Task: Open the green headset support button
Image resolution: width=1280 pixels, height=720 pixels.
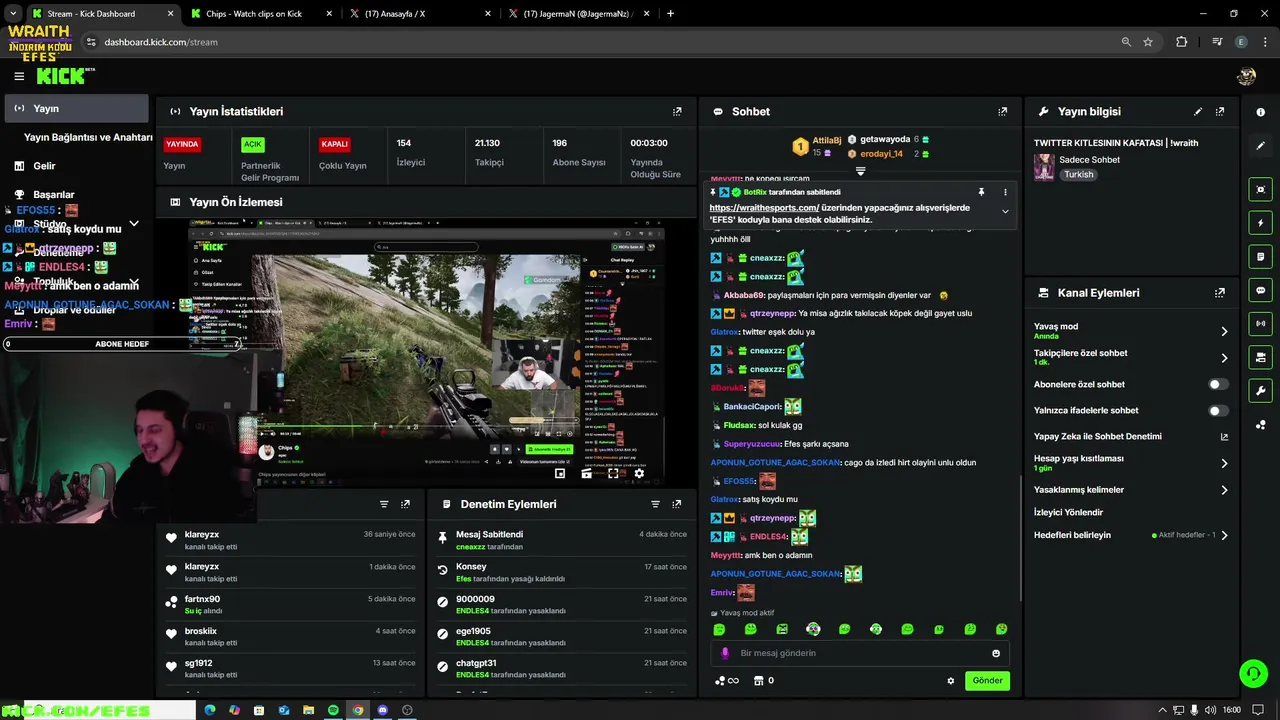Action: (x=1253, y=673)
